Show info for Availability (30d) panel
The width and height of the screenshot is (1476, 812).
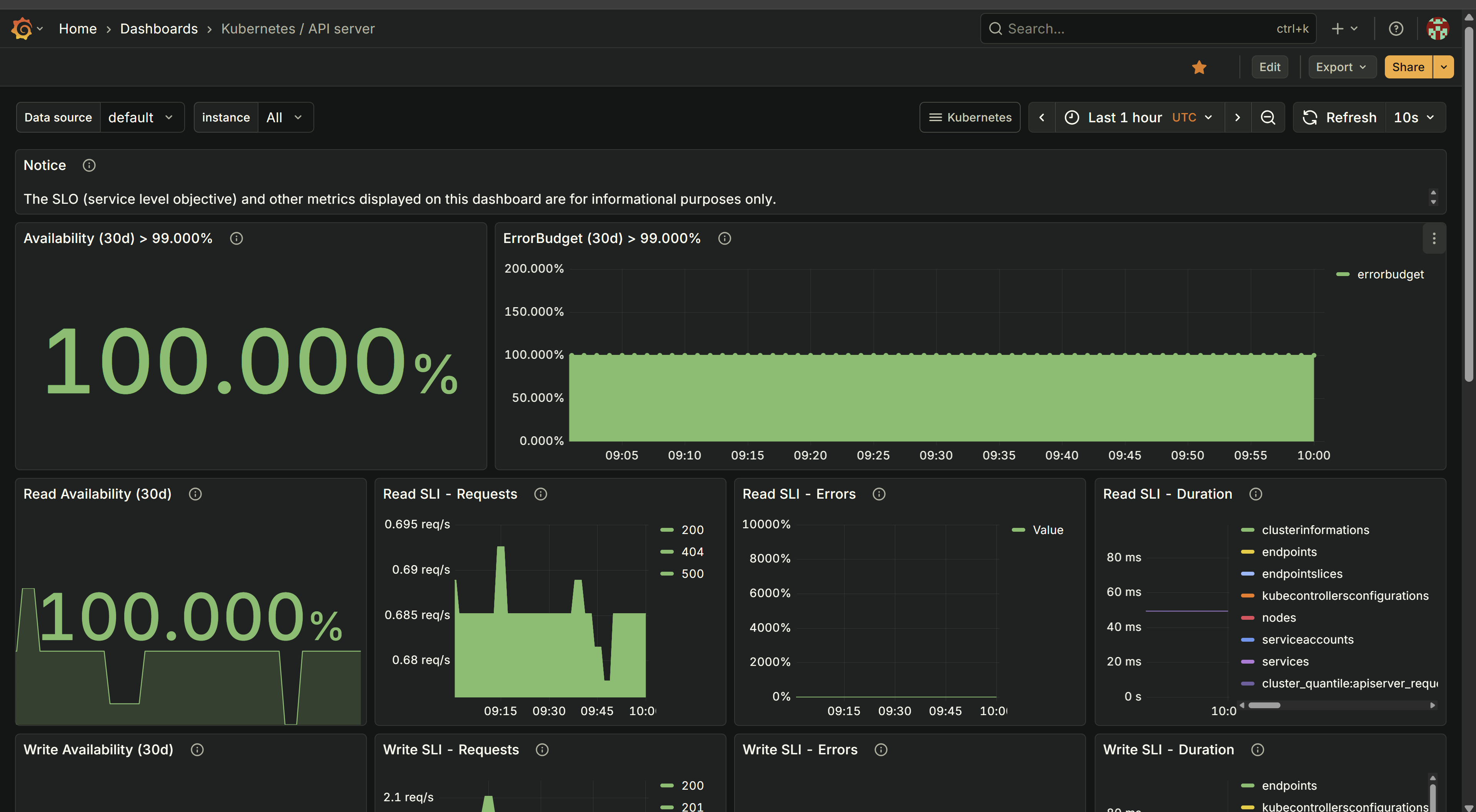[236, 238]
